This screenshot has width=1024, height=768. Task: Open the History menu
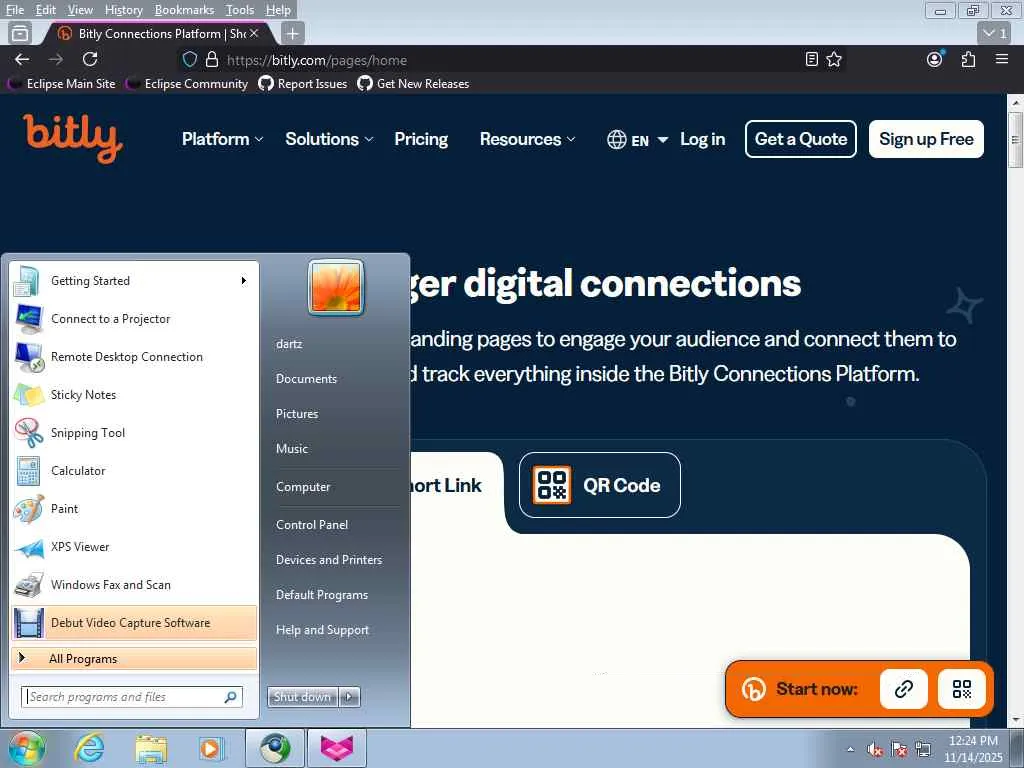pos(123,10)
